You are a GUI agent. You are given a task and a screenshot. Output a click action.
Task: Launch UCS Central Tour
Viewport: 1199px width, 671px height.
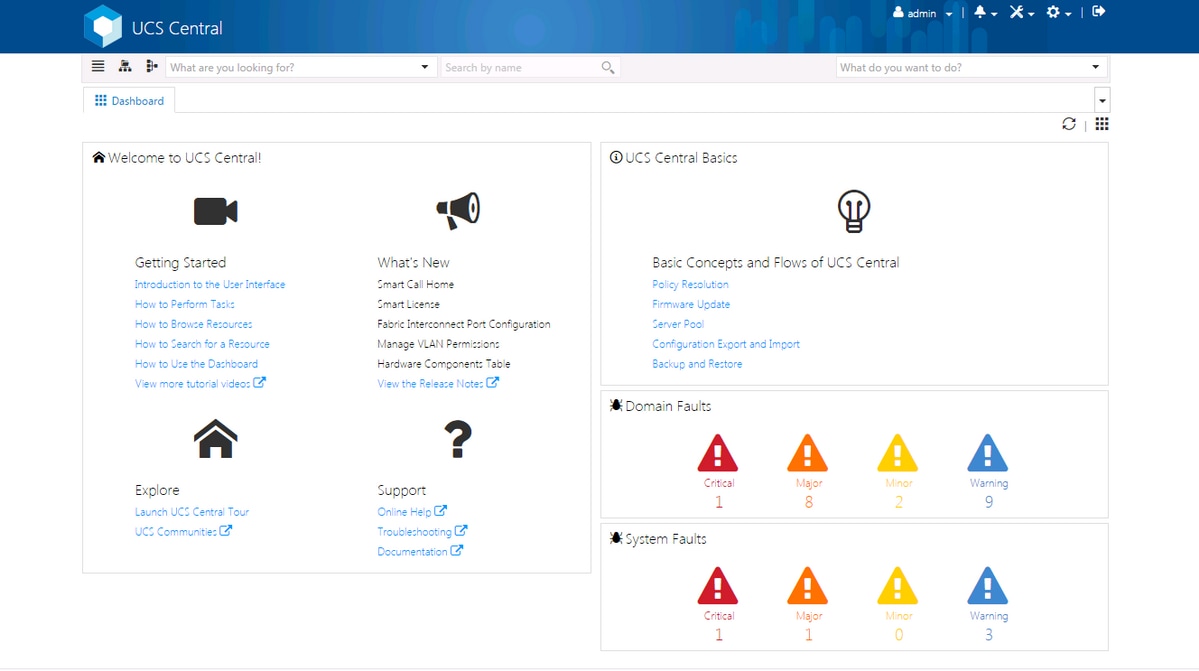click(x=192, y=512)
